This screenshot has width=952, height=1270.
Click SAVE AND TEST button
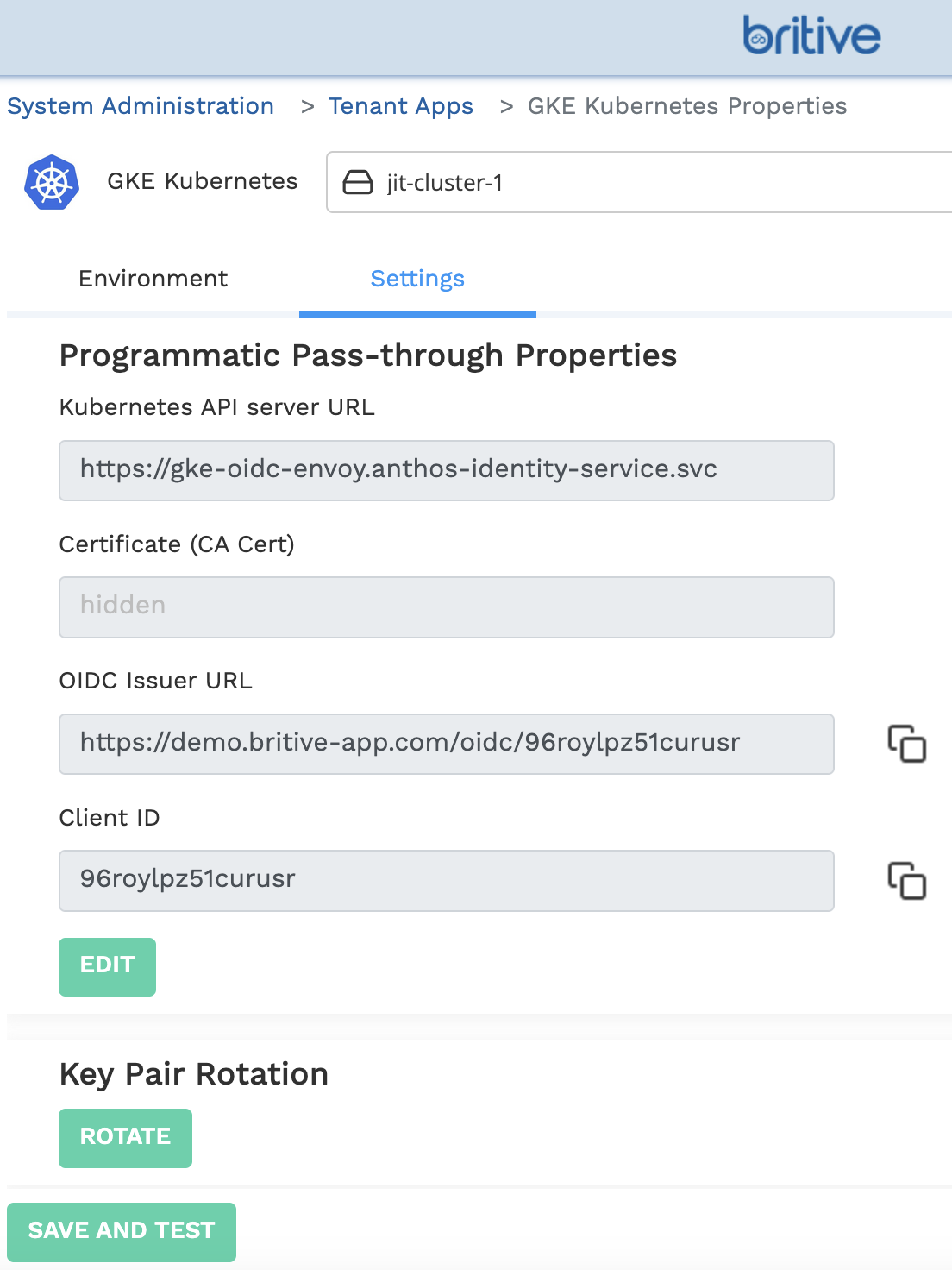click(122, 1231)
